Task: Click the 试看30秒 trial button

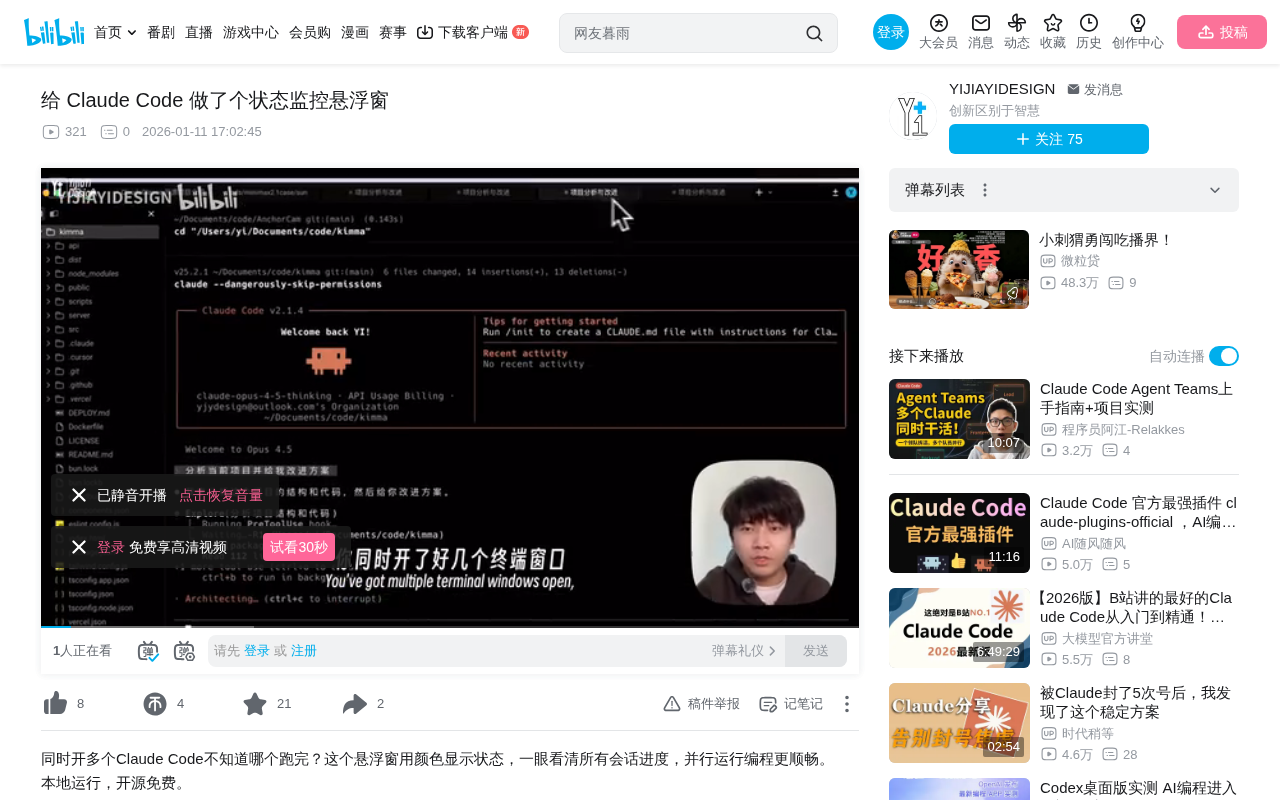Action: [x=299, y=547]
